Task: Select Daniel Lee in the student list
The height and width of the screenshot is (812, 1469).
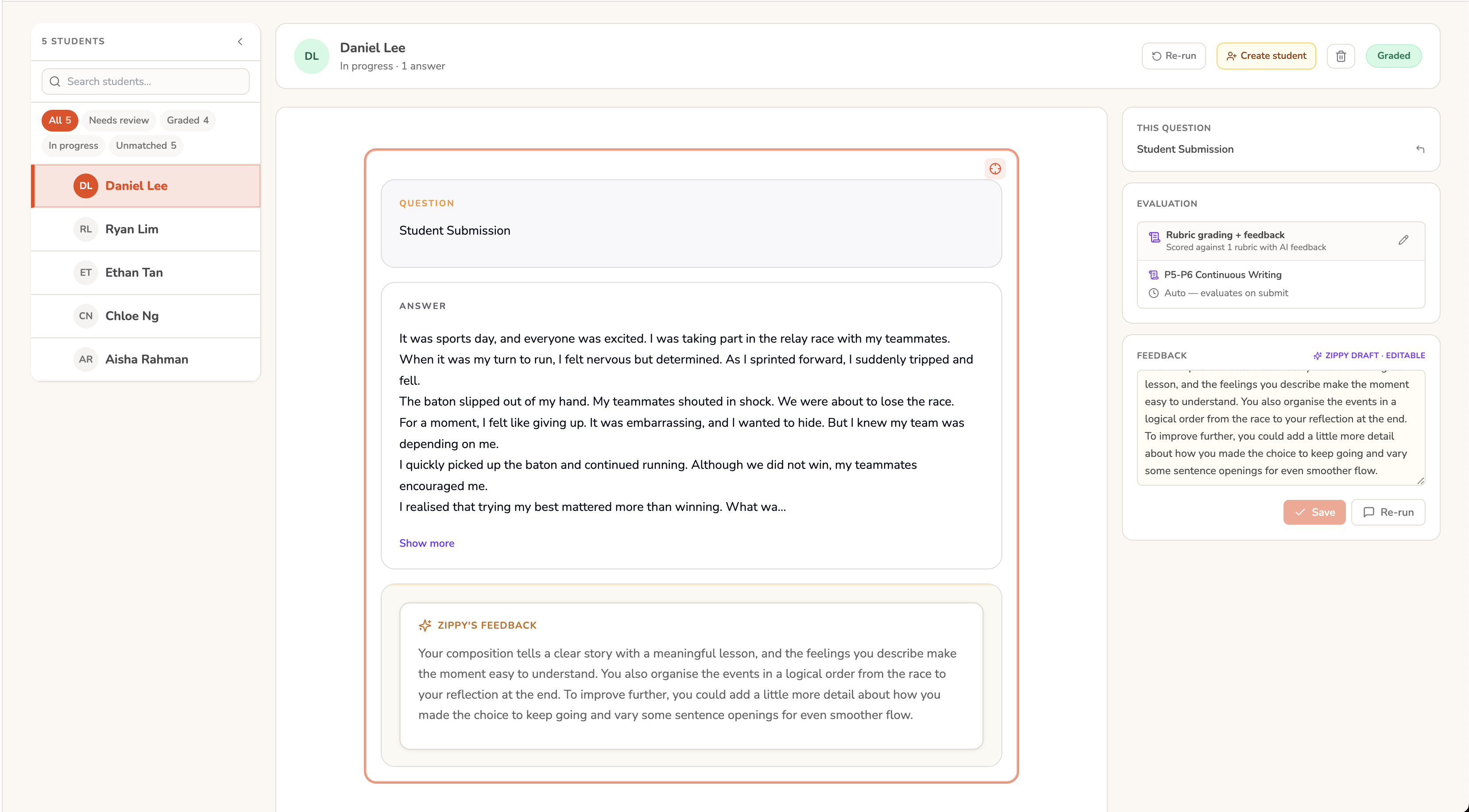Action: tap(146, 186)
